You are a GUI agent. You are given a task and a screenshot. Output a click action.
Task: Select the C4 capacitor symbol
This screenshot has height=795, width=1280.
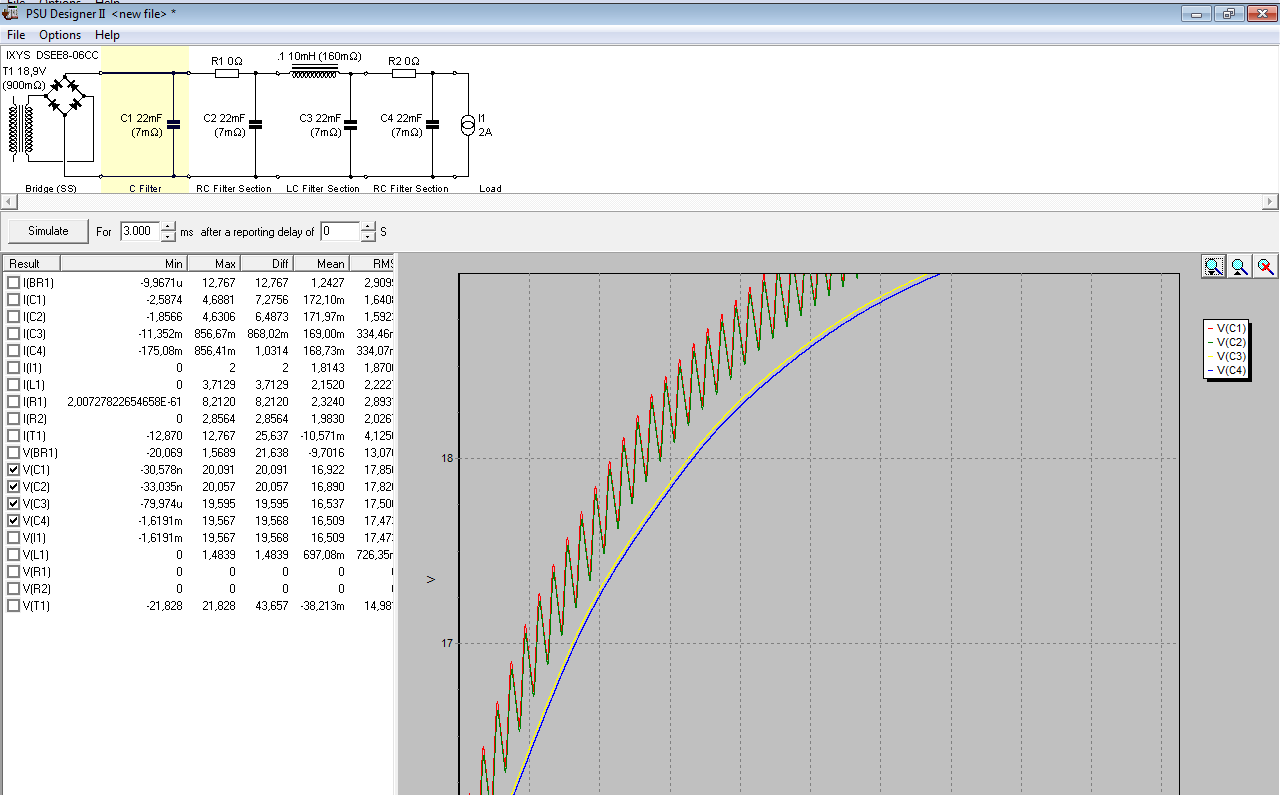pyautogui.click(x=432, y=125)
